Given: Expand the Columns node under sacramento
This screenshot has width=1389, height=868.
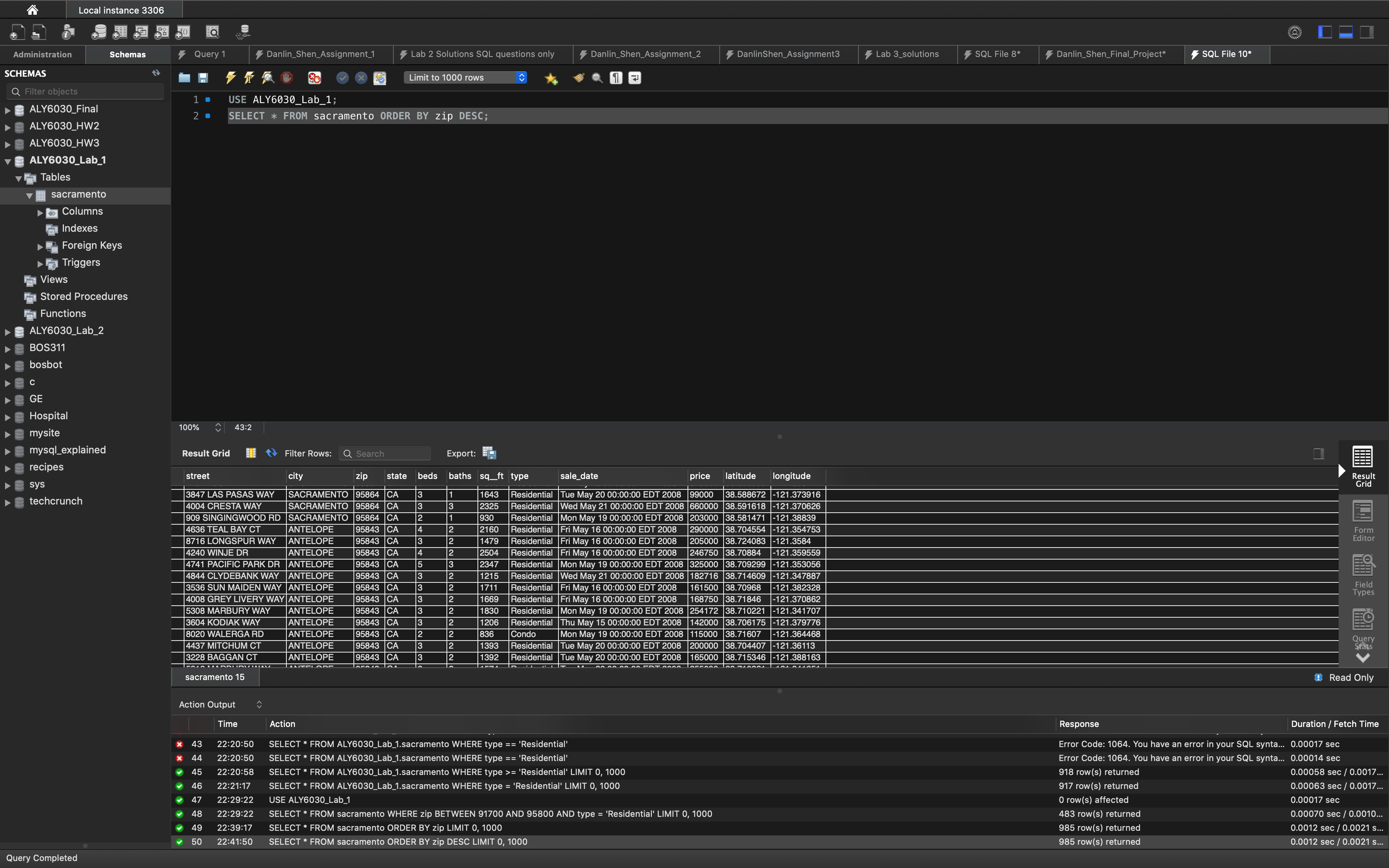Looking at the screenshot, I should pyautogui.click(x=40, y=212).
